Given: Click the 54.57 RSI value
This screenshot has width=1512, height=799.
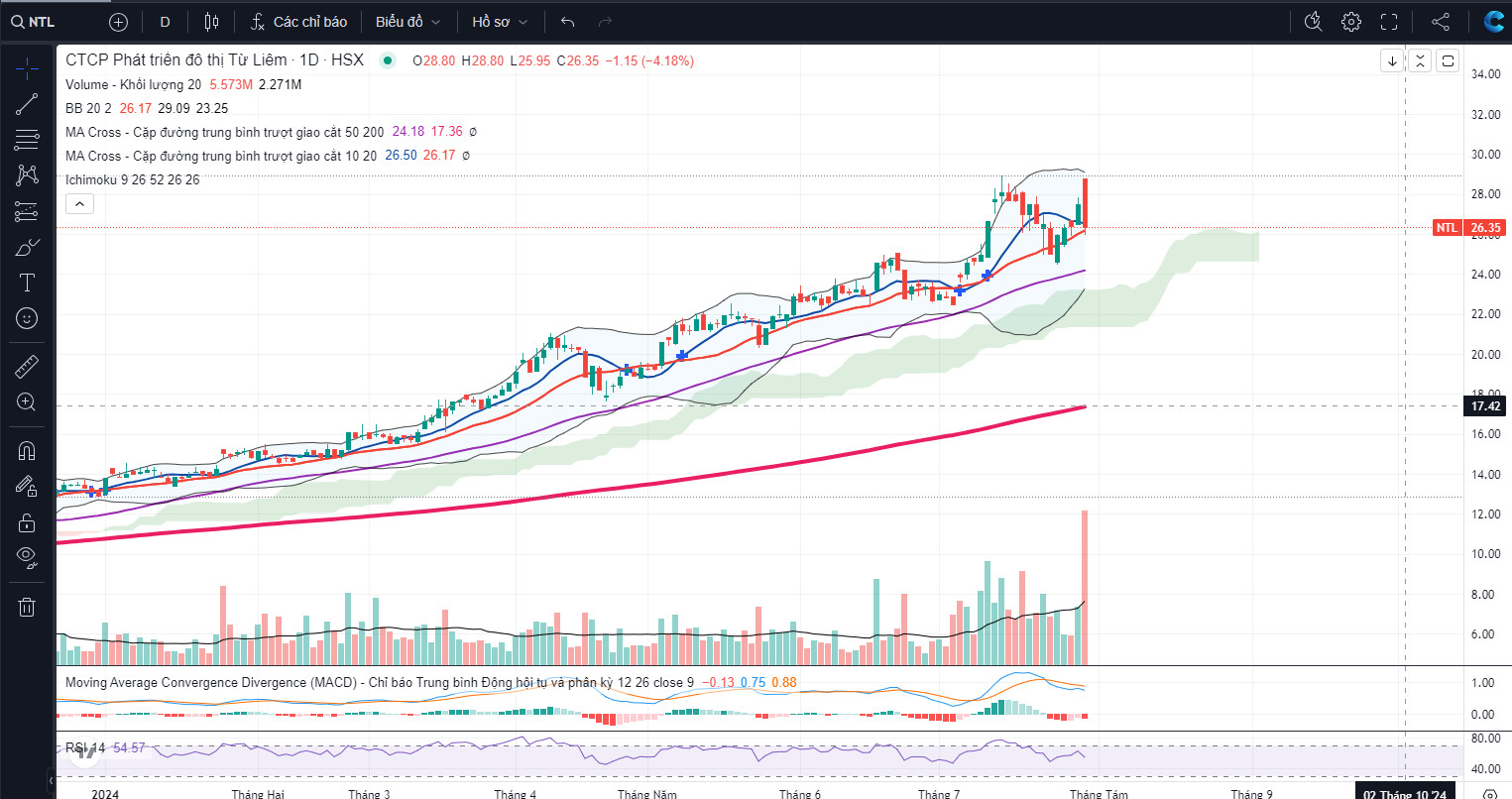Looking at the screenshot, I should 129,747.
